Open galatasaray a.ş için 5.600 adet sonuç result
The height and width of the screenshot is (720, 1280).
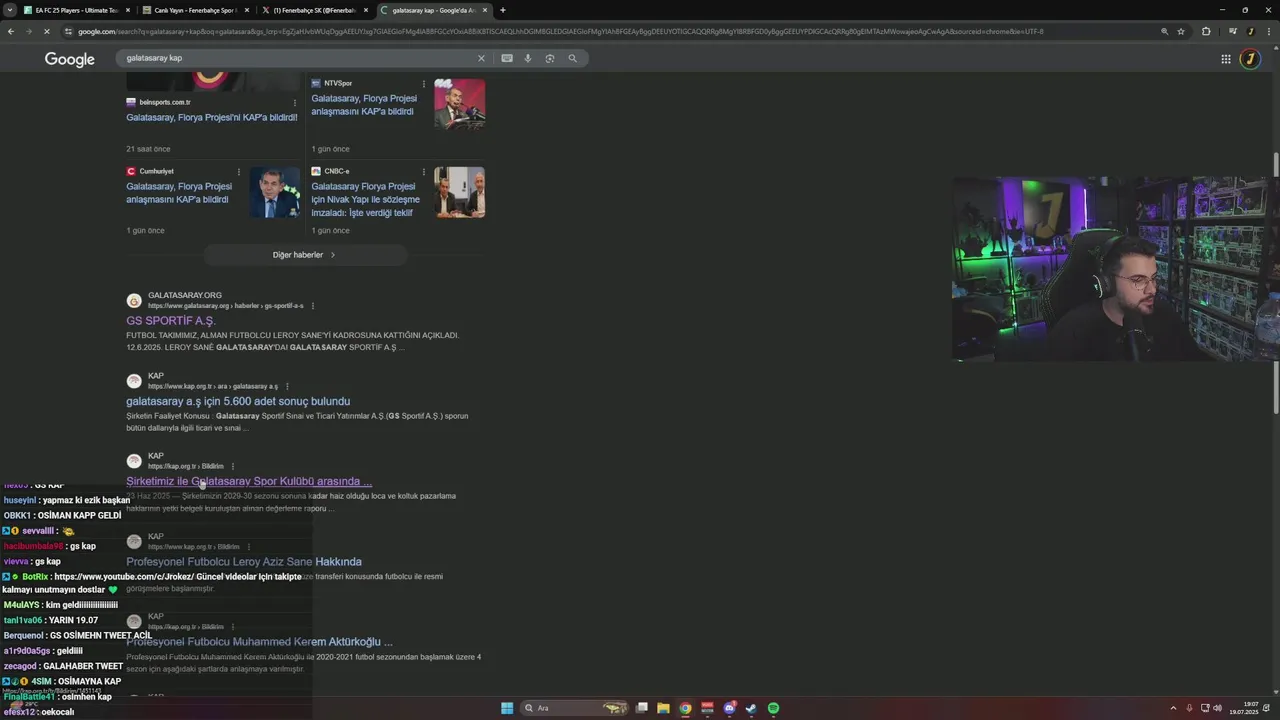point(238,401)
